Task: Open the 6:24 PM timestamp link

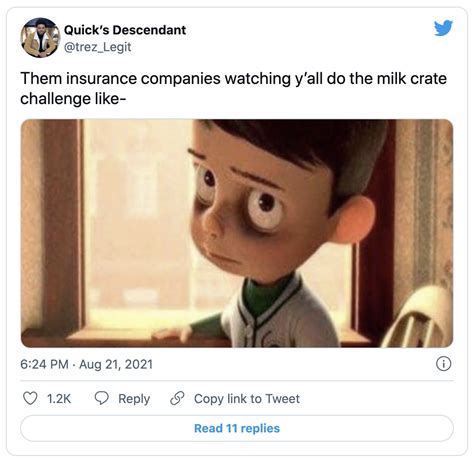Action: (x=44, y=364)
